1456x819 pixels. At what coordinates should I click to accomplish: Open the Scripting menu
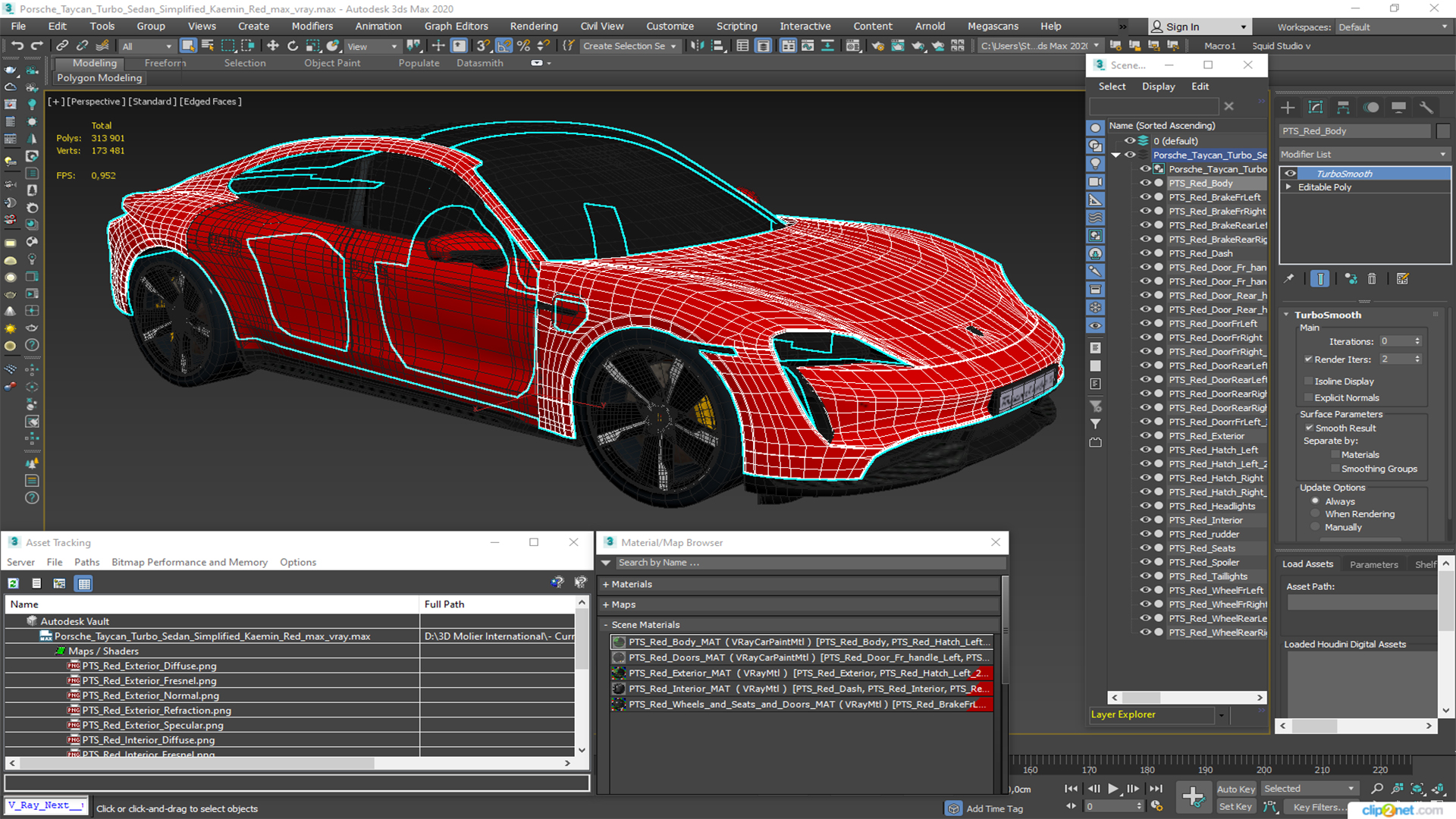(736, 26)
